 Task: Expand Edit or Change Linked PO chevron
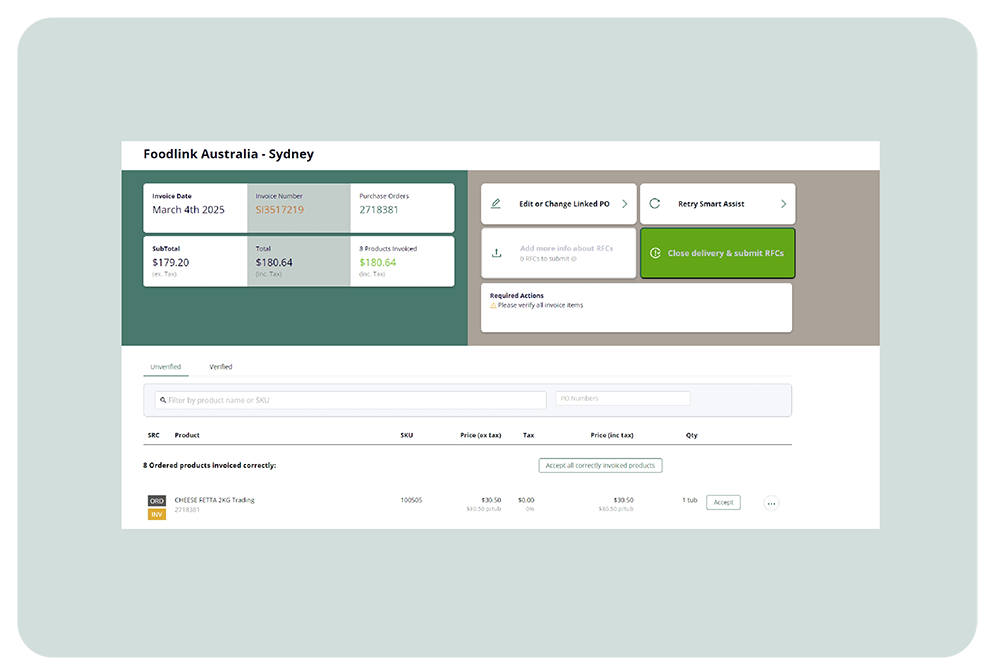[x=625, y=204]
